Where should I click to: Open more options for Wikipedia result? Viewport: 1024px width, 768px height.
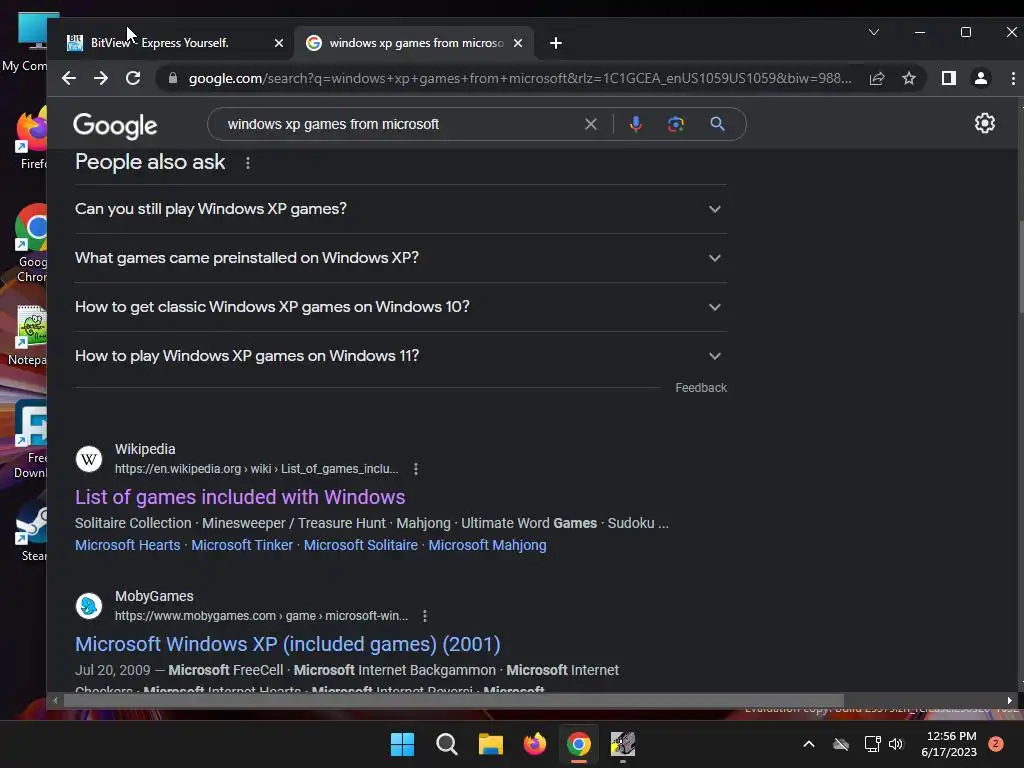(416, 469)
